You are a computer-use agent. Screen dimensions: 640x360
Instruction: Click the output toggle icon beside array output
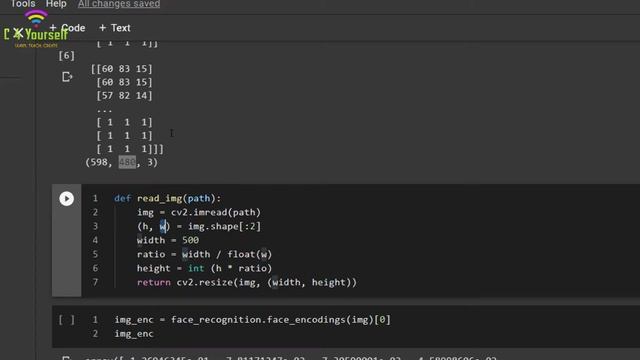(x=67, y=77)
